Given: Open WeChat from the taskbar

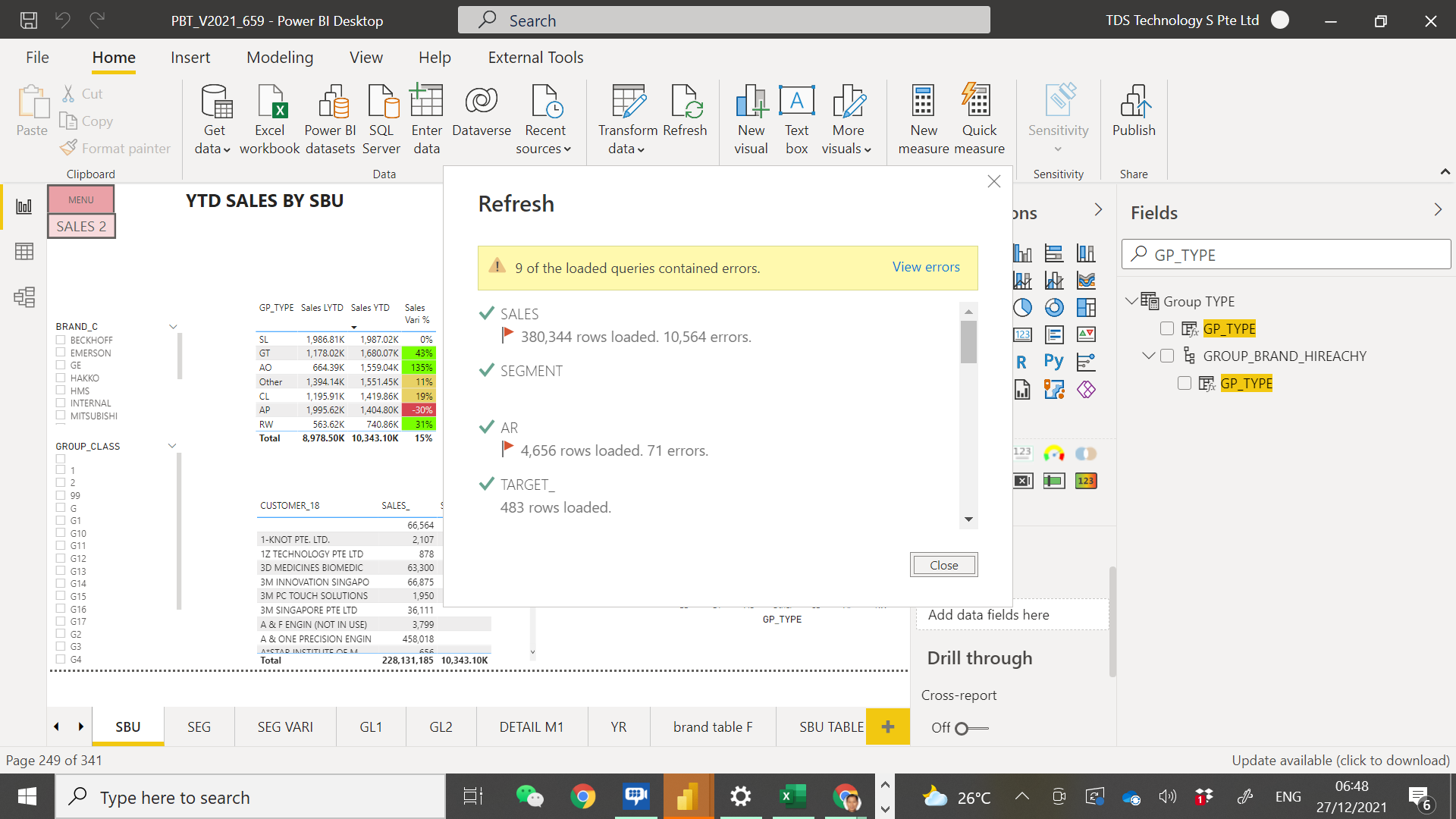Looking at the screenshot, I should tap(529, 796).
